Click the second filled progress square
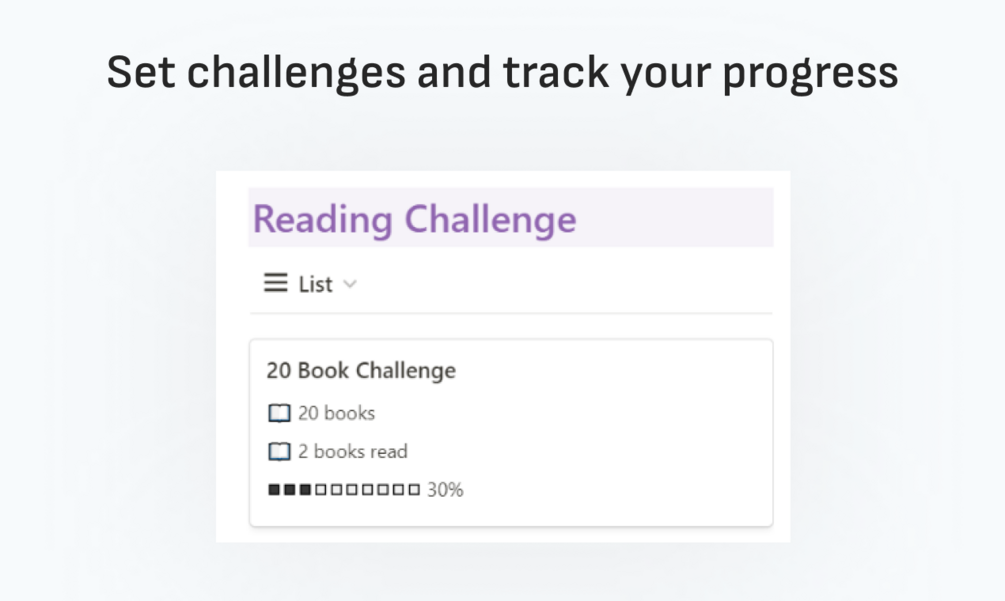 coord(290,490)
